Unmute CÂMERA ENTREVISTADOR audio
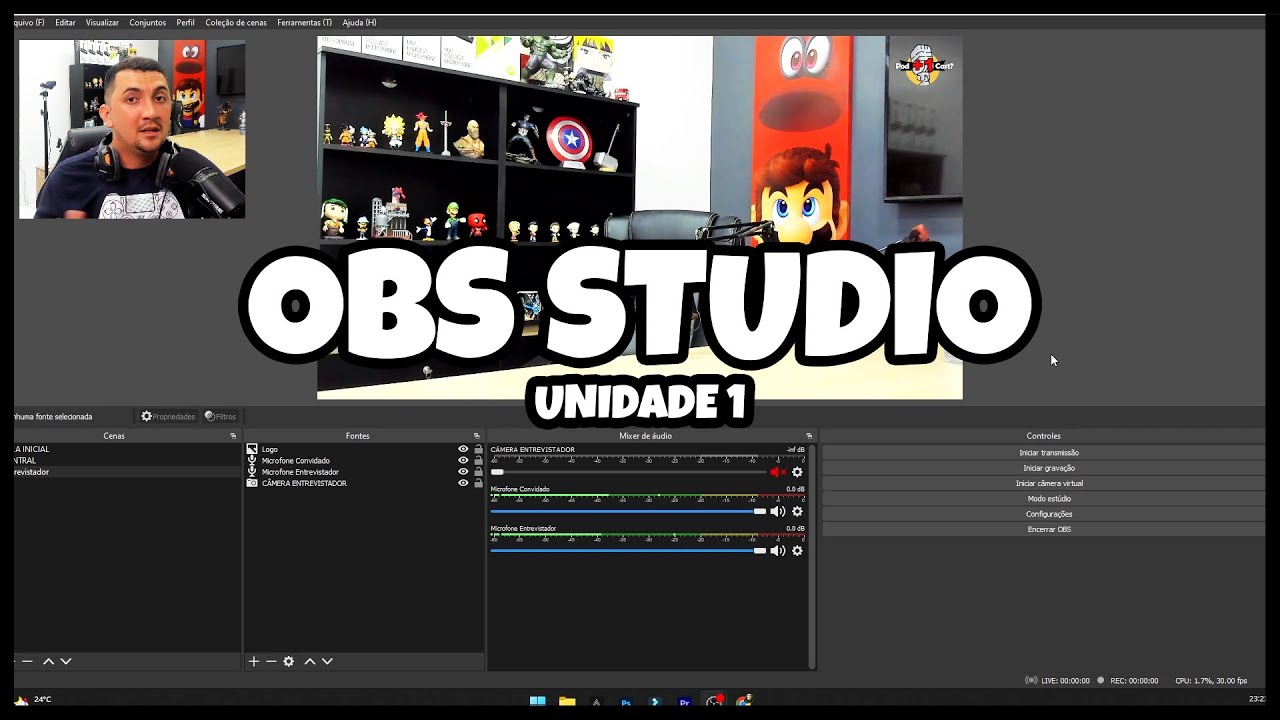This screenshot has height=720, width=1280. coord(777,472)
